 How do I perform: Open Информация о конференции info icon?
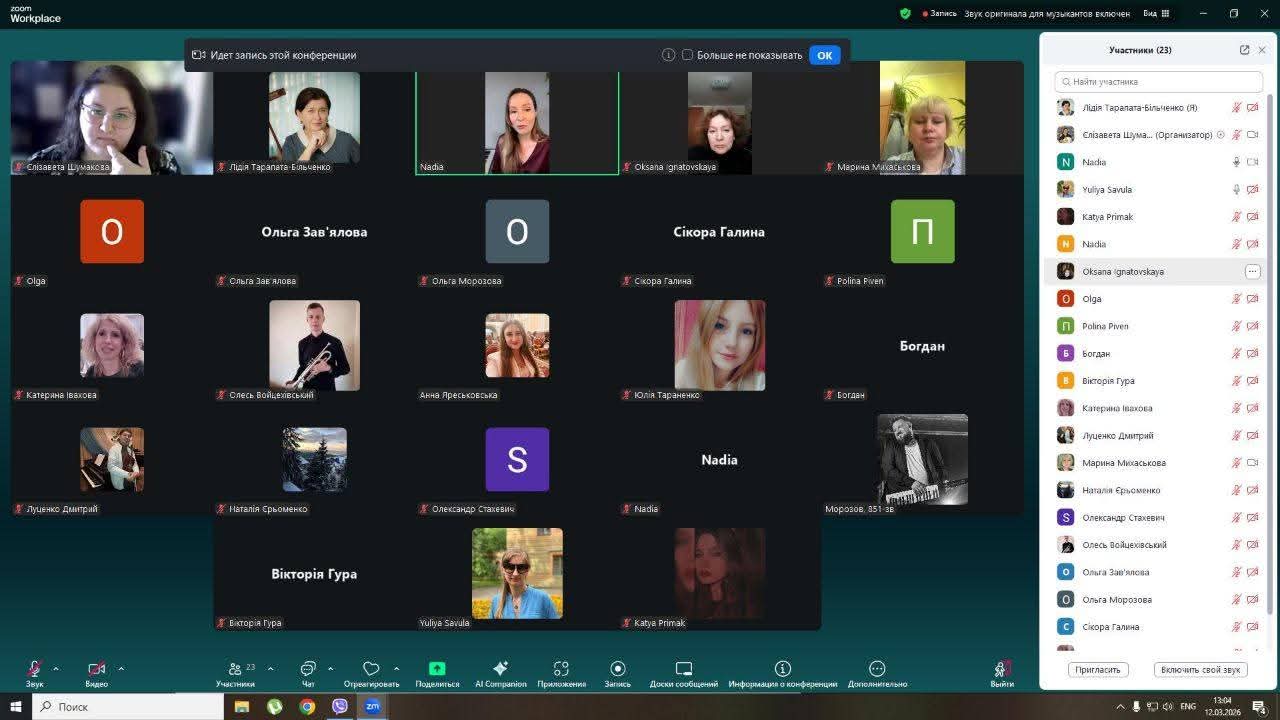pos(782,669)
